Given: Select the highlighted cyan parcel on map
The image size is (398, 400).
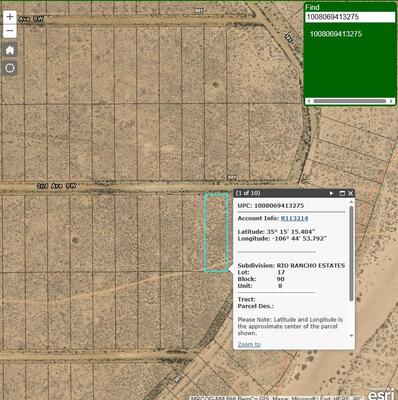Looking at the screenshot, I should tap(216, 232).
